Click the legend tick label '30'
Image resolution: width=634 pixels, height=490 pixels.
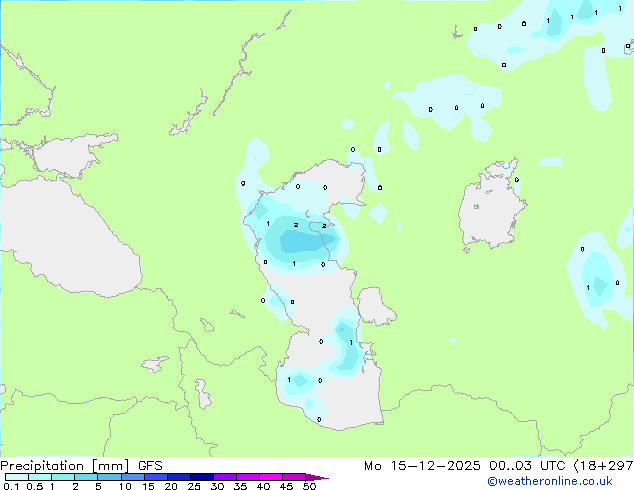pyautogui.click(x=217, y=486)
